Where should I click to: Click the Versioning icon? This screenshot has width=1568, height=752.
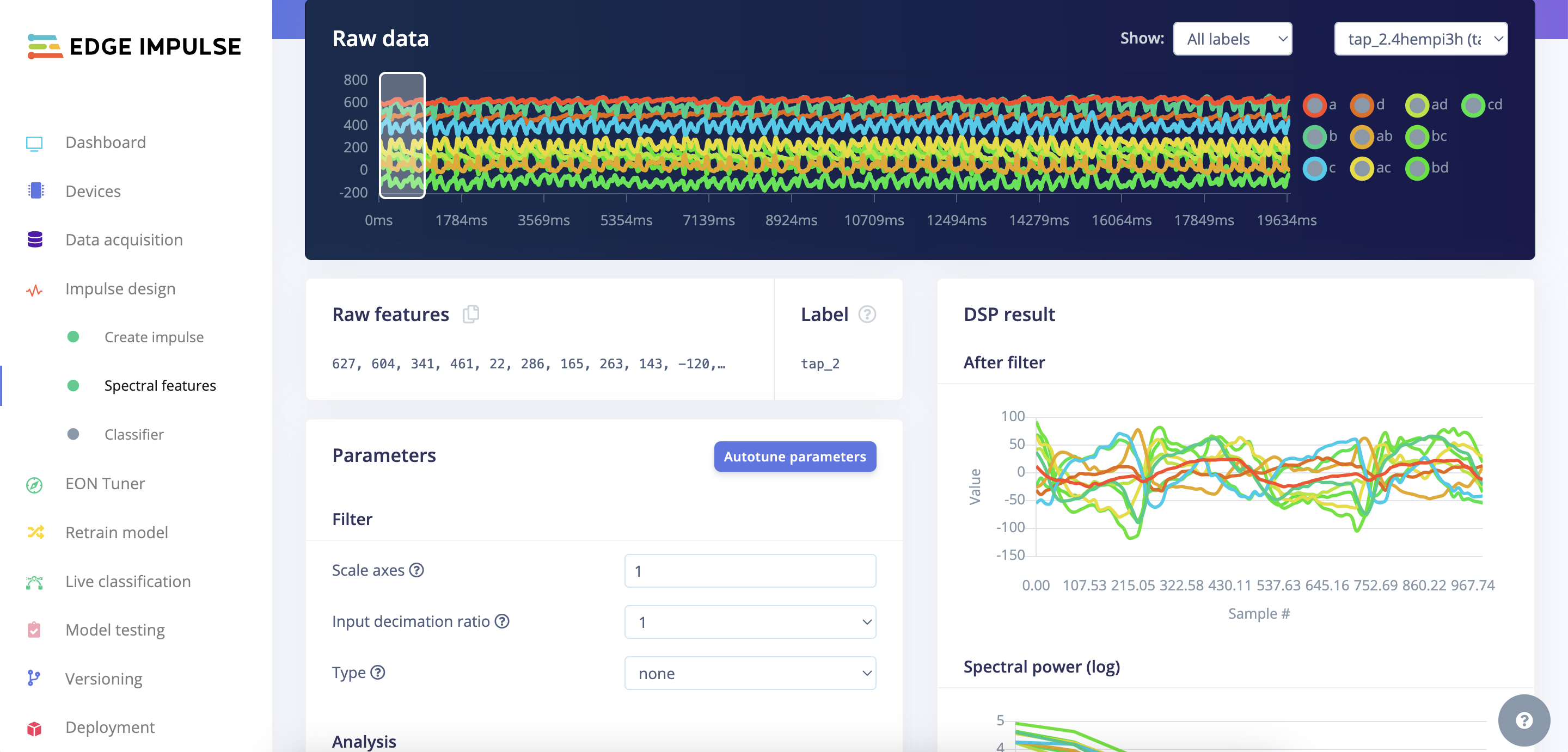34,679
